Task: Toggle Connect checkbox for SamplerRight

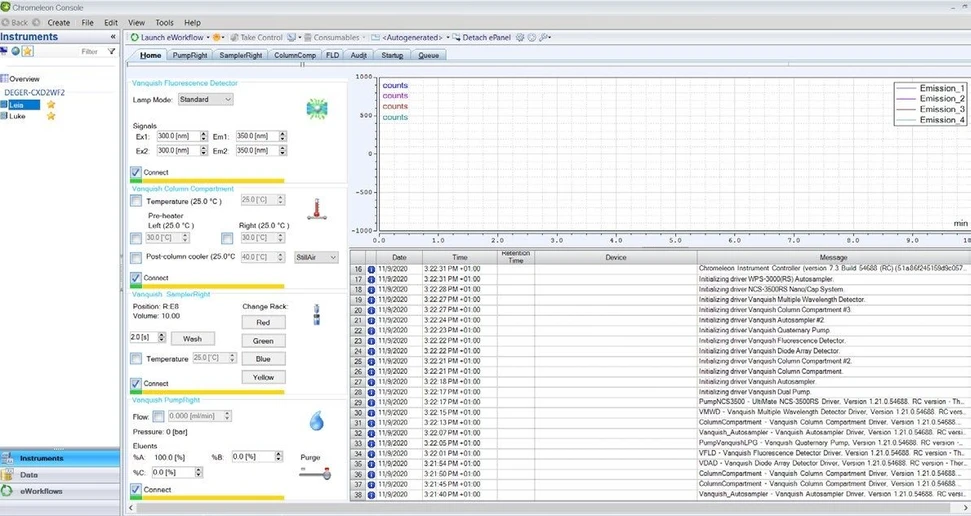Action: (x=136, y=383)
